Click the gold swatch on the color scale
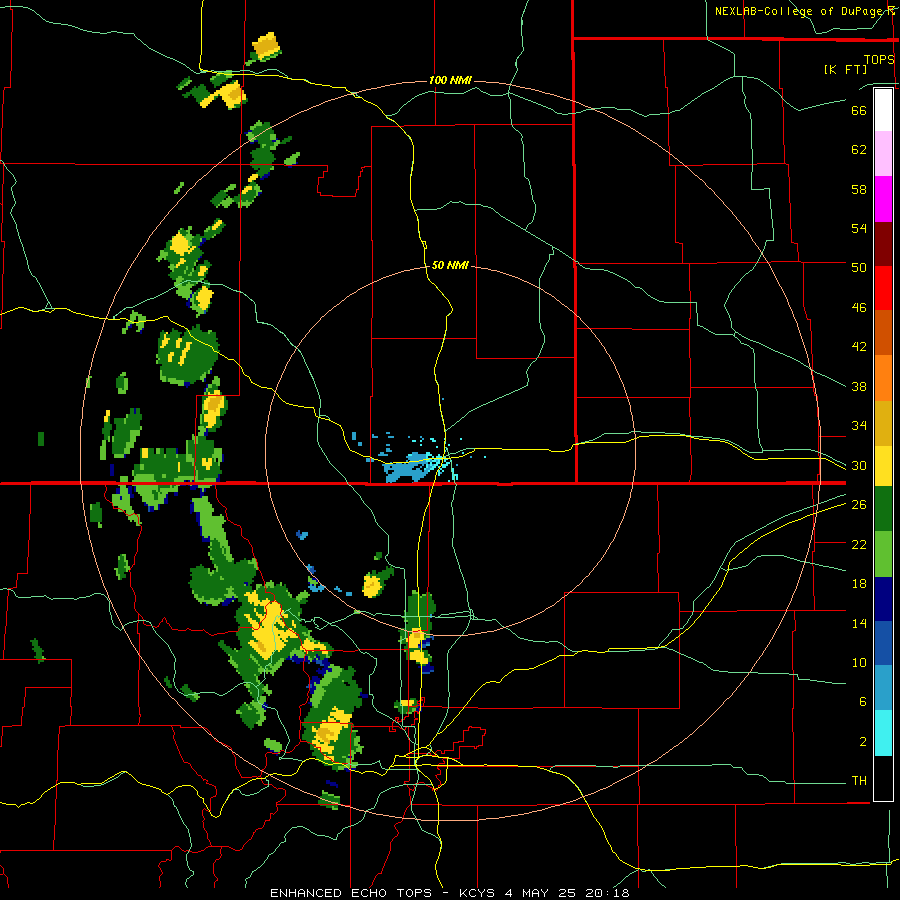 [x=883, y=422]
